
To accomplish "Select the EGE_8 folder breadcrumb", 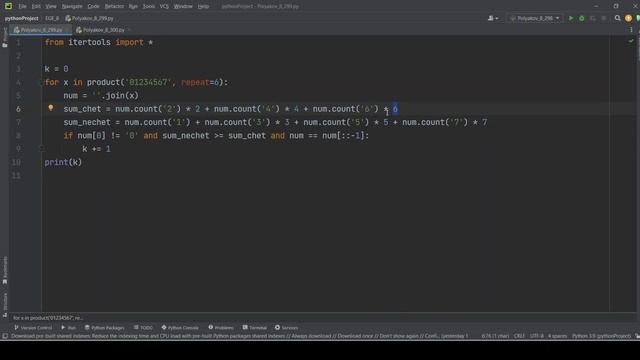I will tap(52, 18).
